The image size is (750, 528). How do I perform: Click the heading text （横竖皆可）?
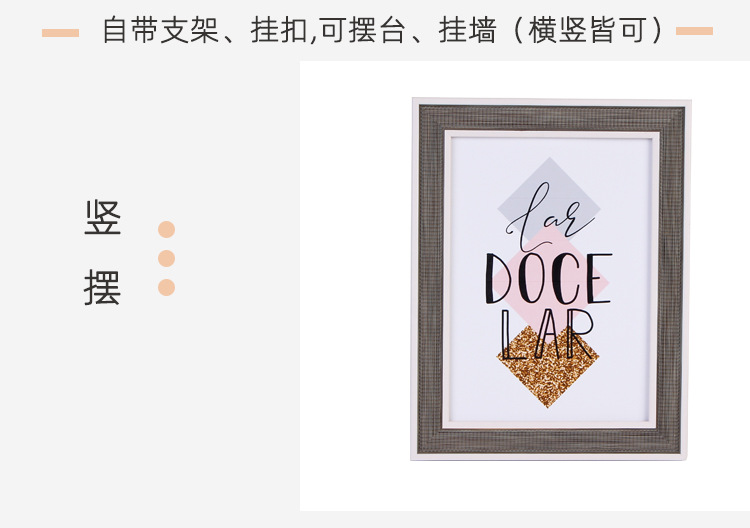coord(589,30)
